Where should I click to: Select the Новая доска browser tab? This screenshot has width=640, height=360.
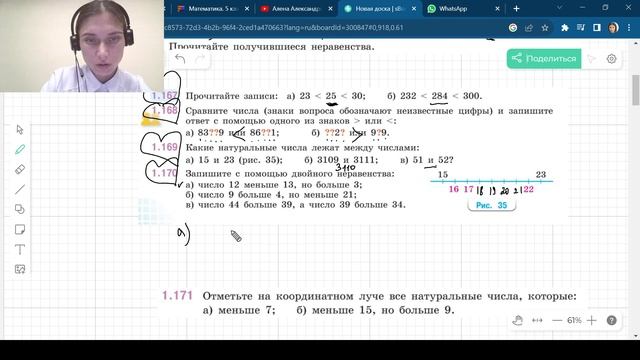click(x=379, y=9)
